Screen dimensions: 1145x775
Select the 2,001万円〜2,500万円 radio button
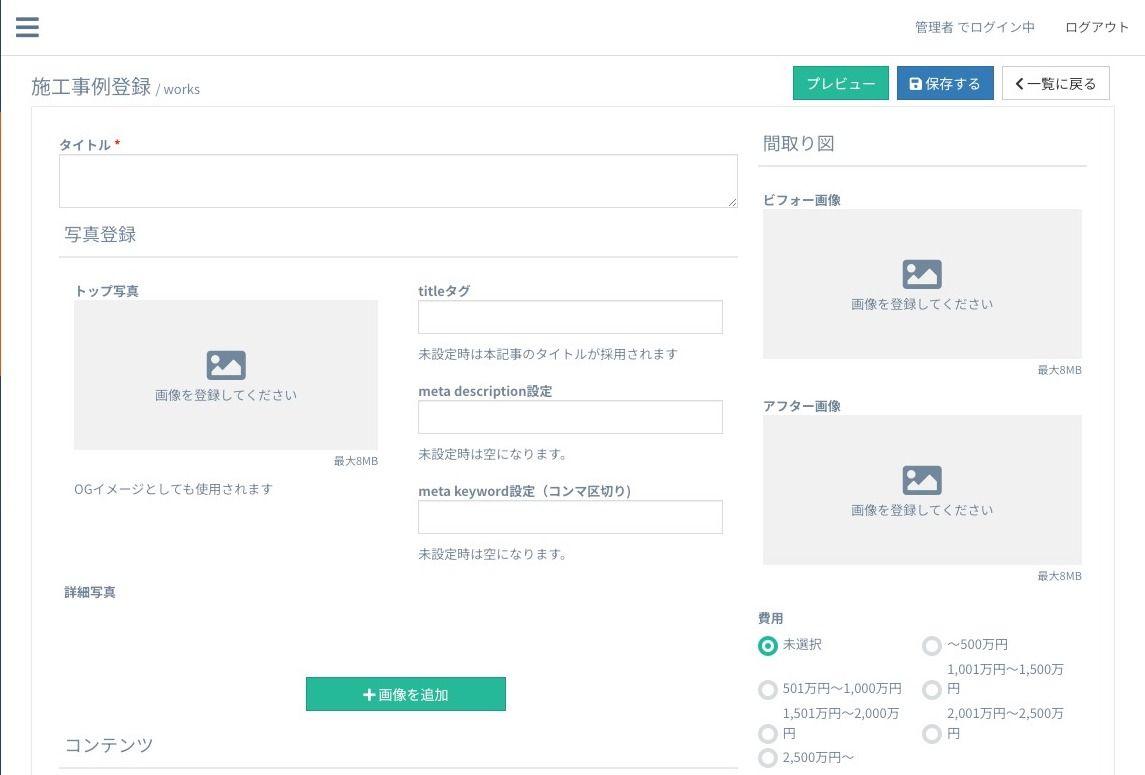(x=932, y=734)
